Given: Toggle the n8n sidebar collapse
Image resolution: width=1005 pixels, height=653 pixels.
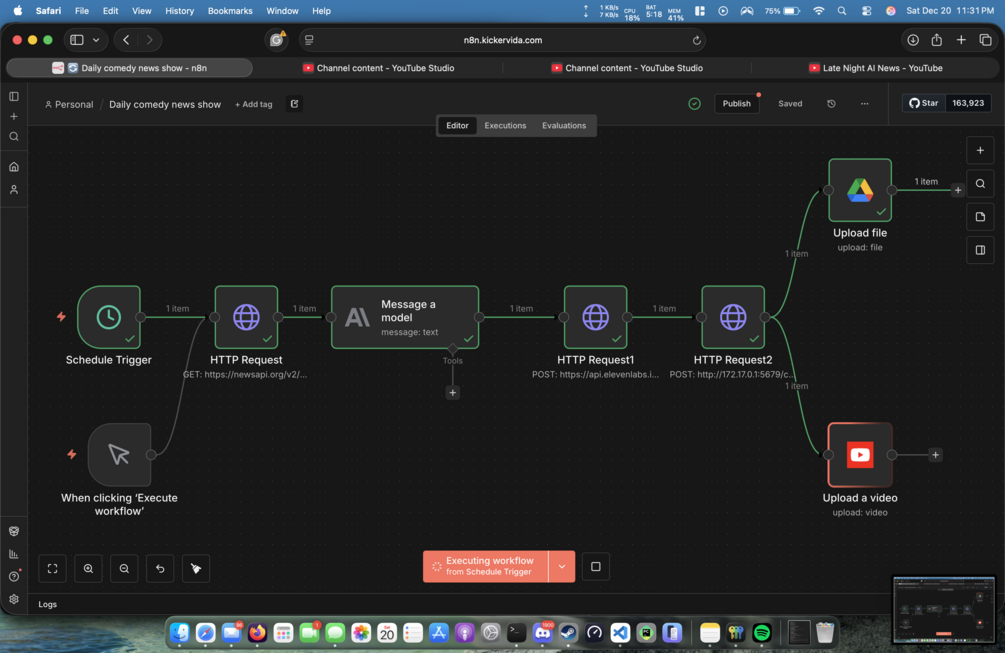Looking at the screenshot, I should (x=14, y=96).
